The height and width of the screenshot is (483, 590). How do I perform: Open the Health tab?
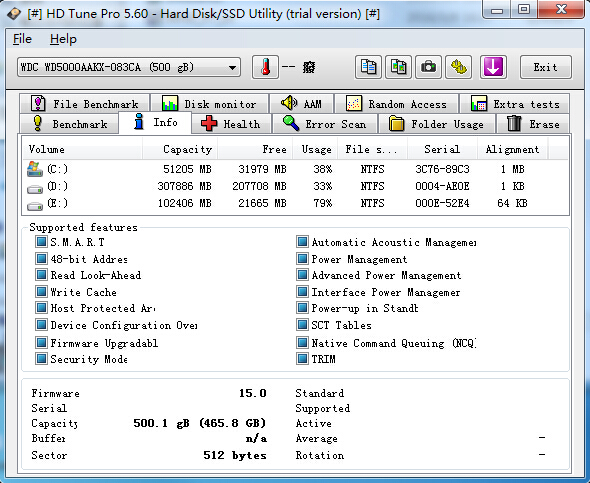(231, 124)
